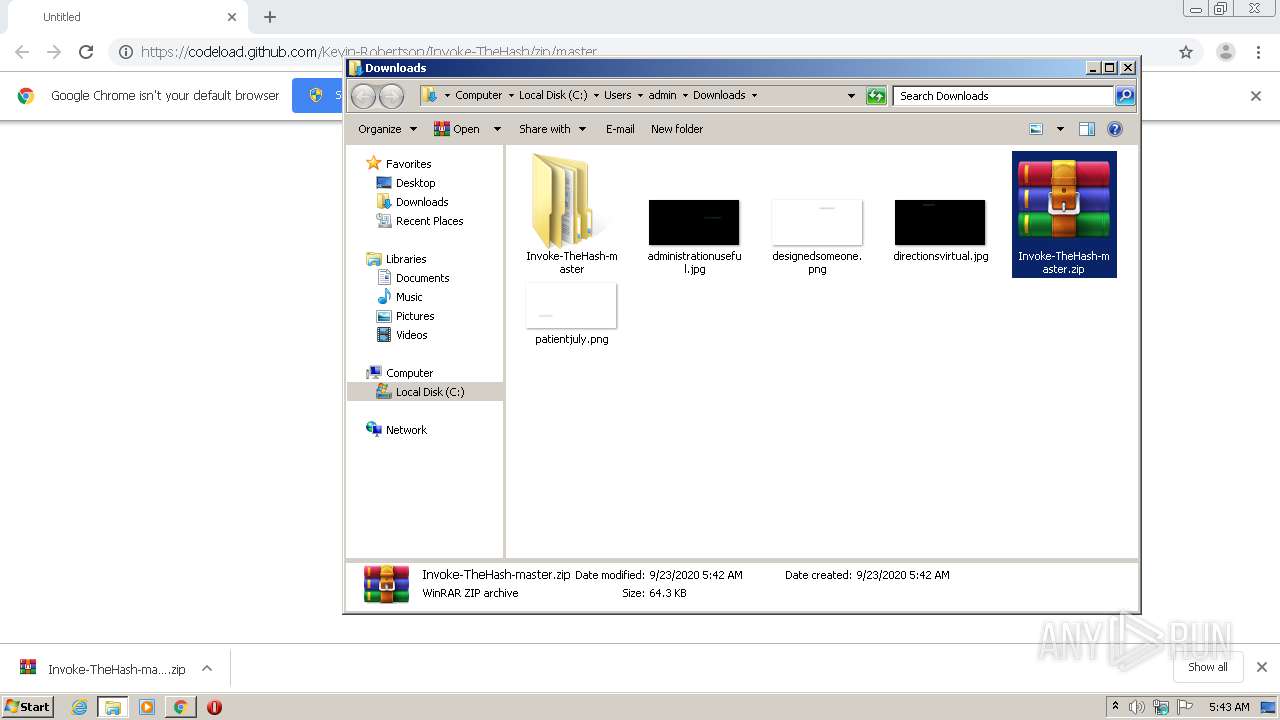Launch Internet Explorer from taskbar
The width and height of the screenshot is (1280, 720).
(x=79, y=707)
